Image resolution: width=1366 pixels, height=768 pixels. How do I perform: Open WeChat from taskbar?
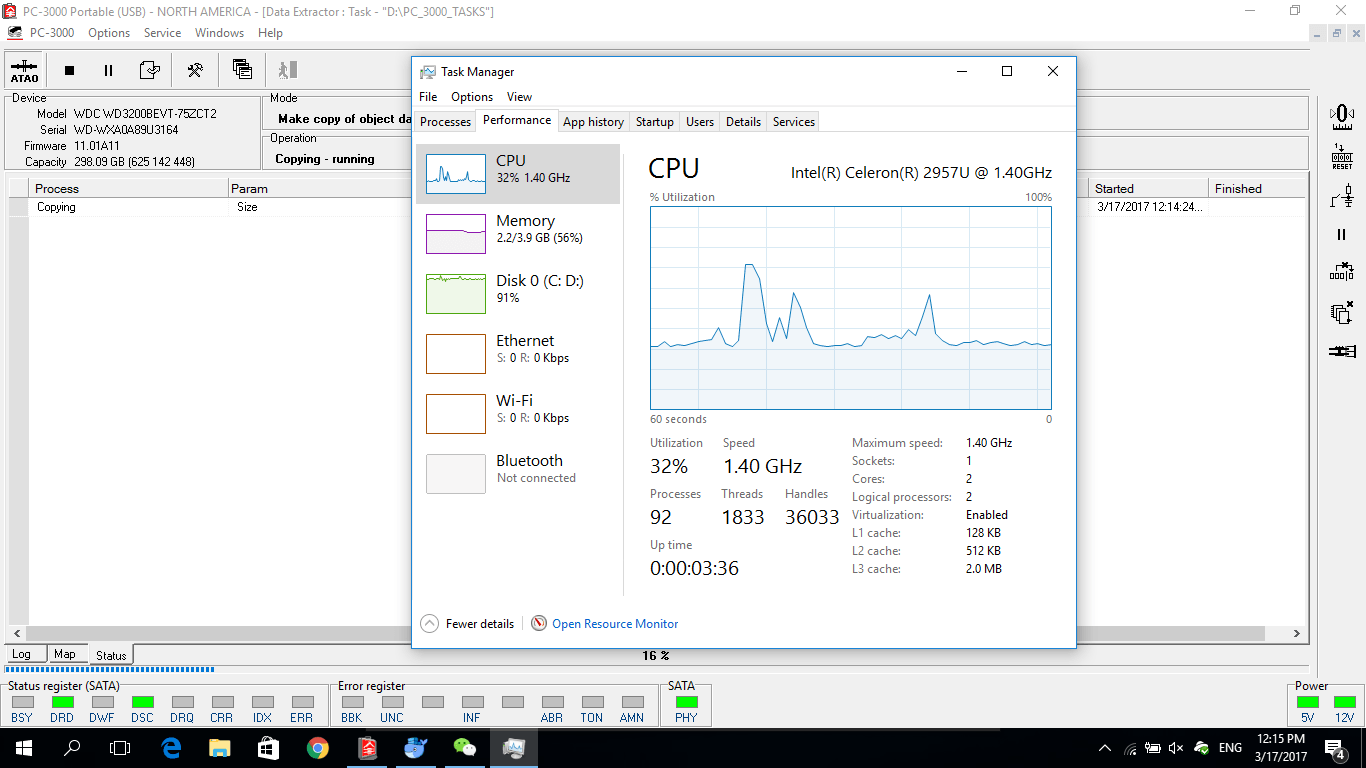click(464, 747)
